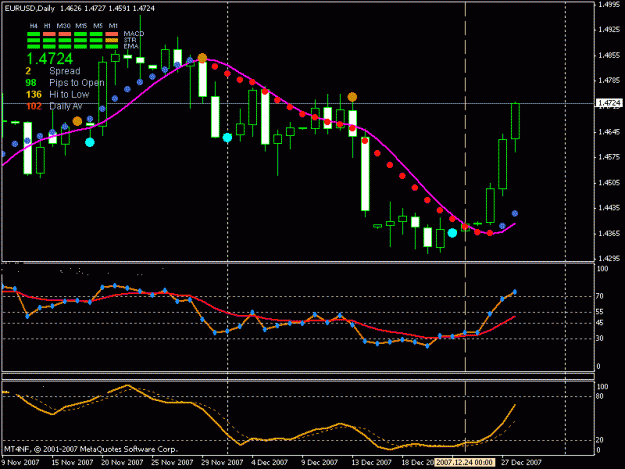Select the H1 timeframe column label
The height and width of the screenshot is (469, 625).
click(x=47, y=26)
